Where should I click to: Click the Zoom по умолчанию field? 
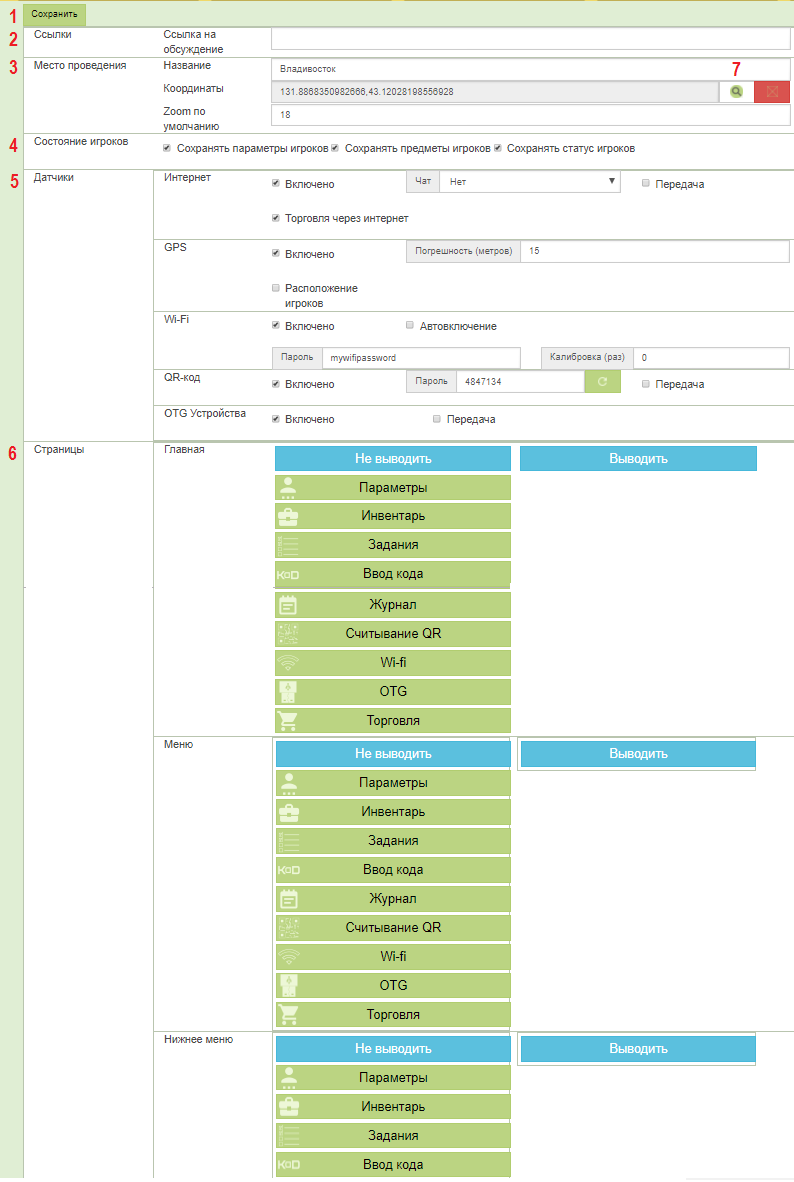click(531, 115)
